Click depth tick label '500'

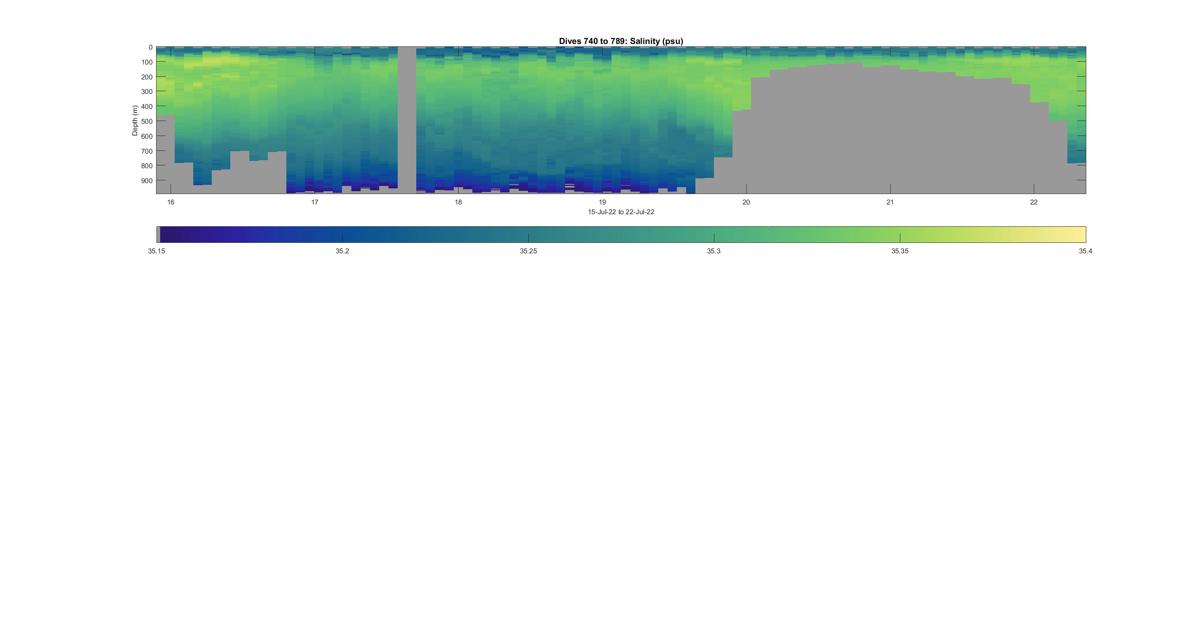tap(146, 122)
